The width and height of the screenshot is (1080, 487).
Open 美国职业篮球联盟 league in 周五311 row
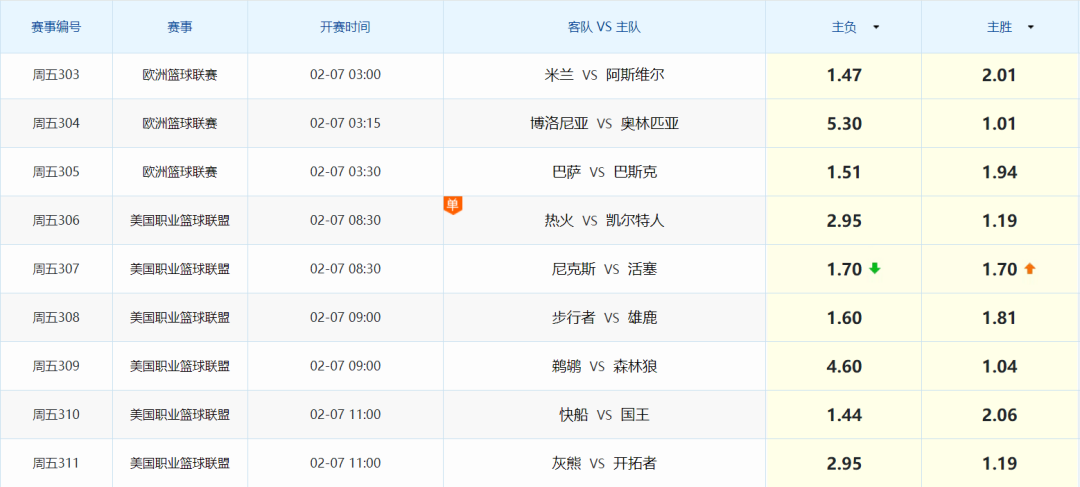(180, 464)
